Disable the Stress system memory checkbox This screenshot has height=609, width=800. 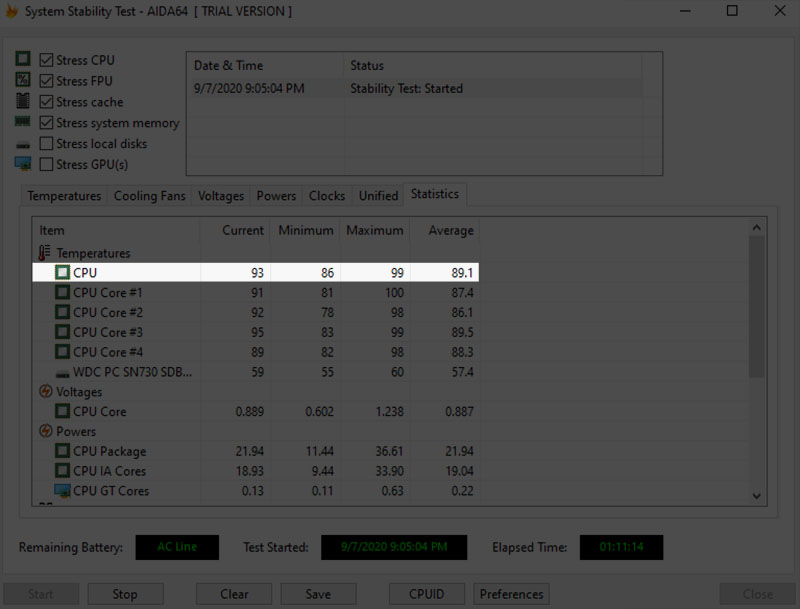(46, 122)
